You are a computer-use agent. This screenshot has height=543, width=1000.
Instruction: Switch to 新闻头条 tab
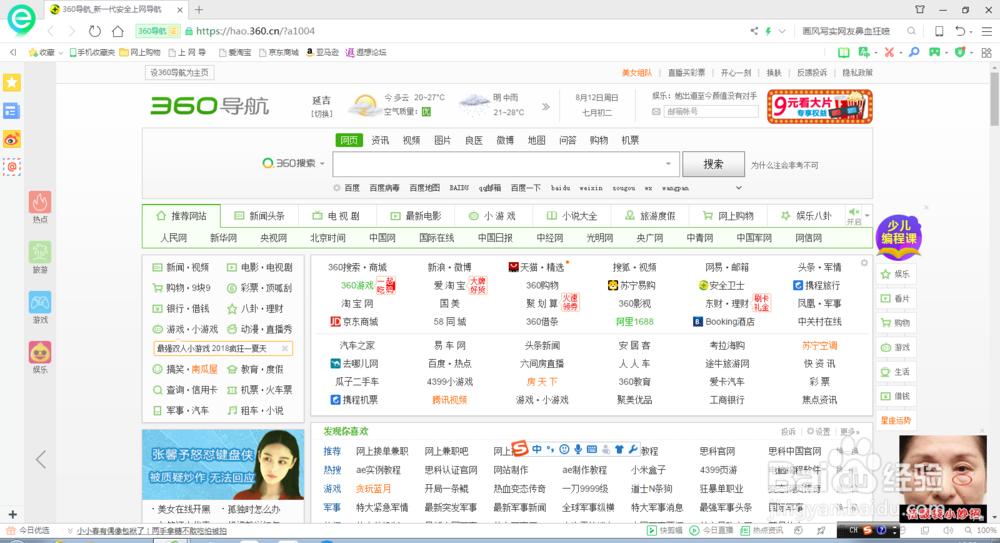point(260,216)
